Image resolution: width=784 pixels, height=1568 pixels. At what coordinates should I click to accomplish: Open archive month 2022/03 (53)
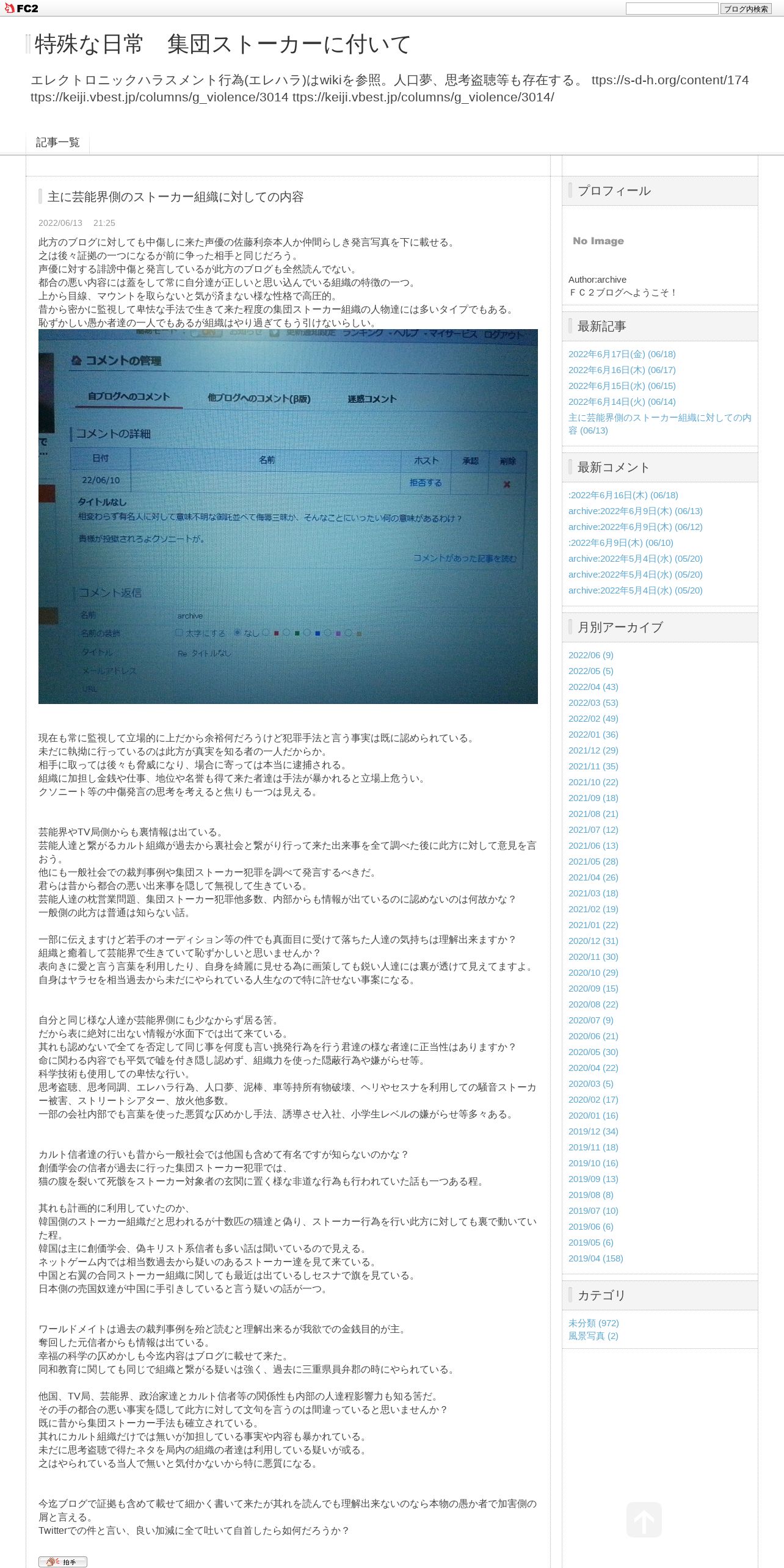tap(593, 703)
